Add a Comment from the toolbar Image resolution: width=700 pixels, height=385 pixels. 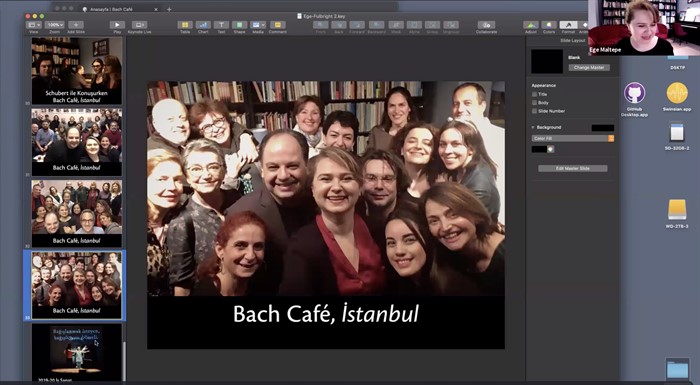[x=278, y=25]
